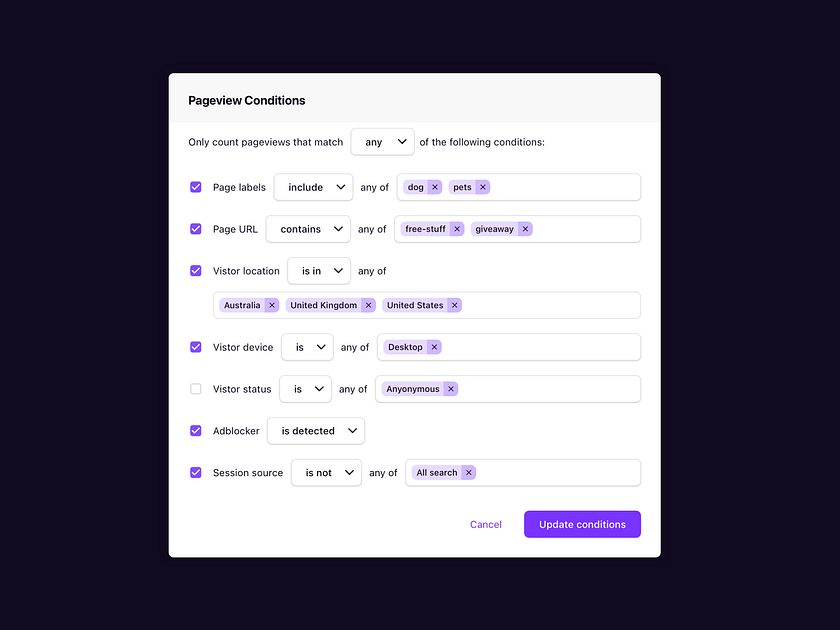Screen dimensions: 840x630
Task: Remove the "pets" tag from Page labels
Action: point(482,187)
